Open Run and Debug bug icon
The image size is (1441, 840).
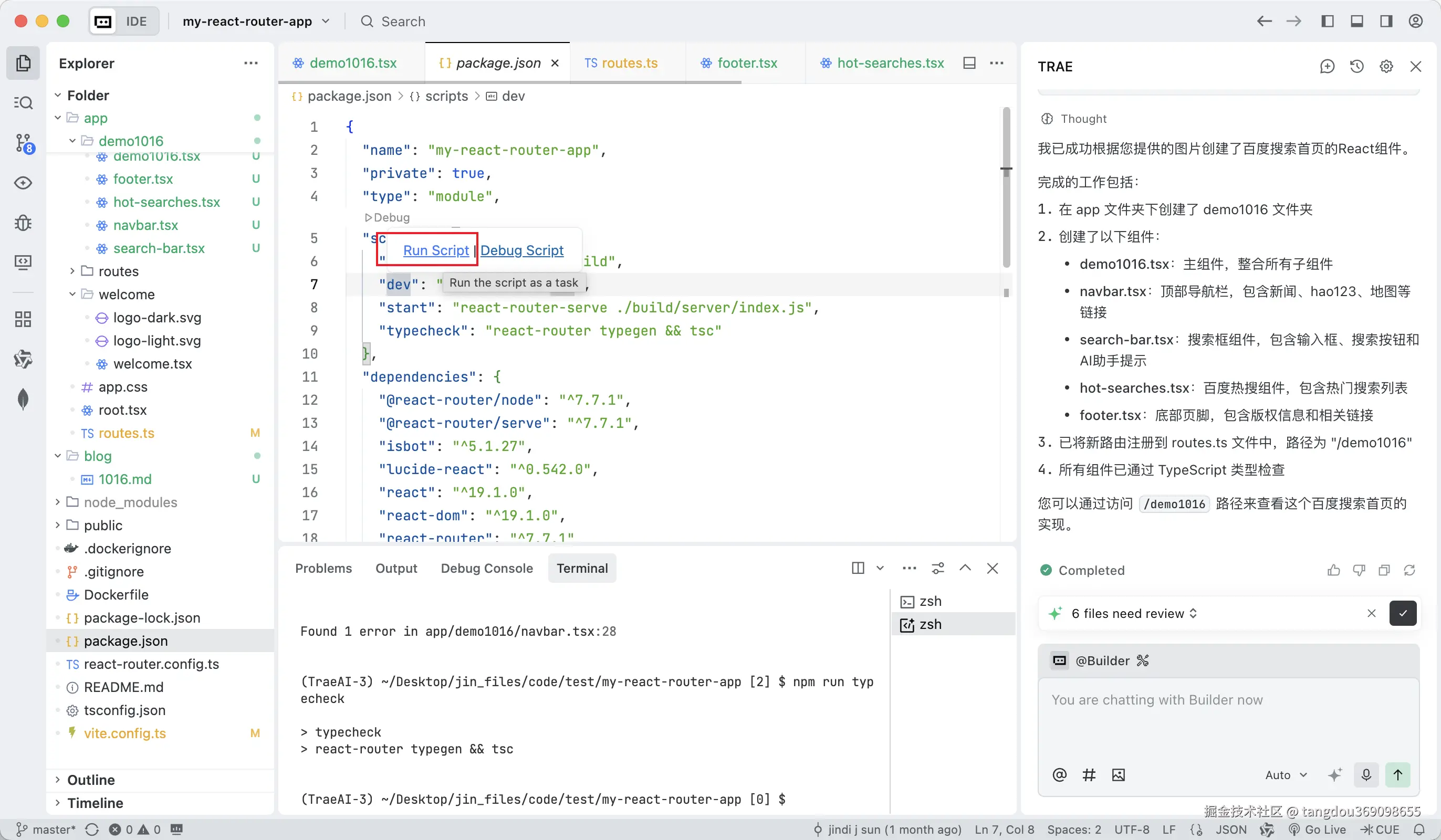[23, 223]
